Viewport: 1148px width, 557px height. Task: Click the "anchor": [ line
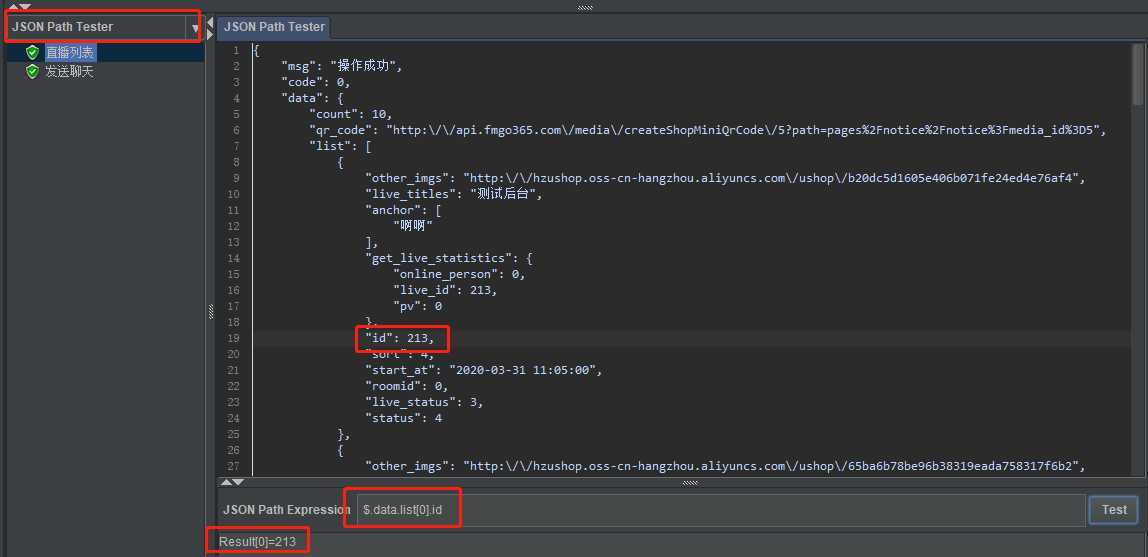(403, 210)
